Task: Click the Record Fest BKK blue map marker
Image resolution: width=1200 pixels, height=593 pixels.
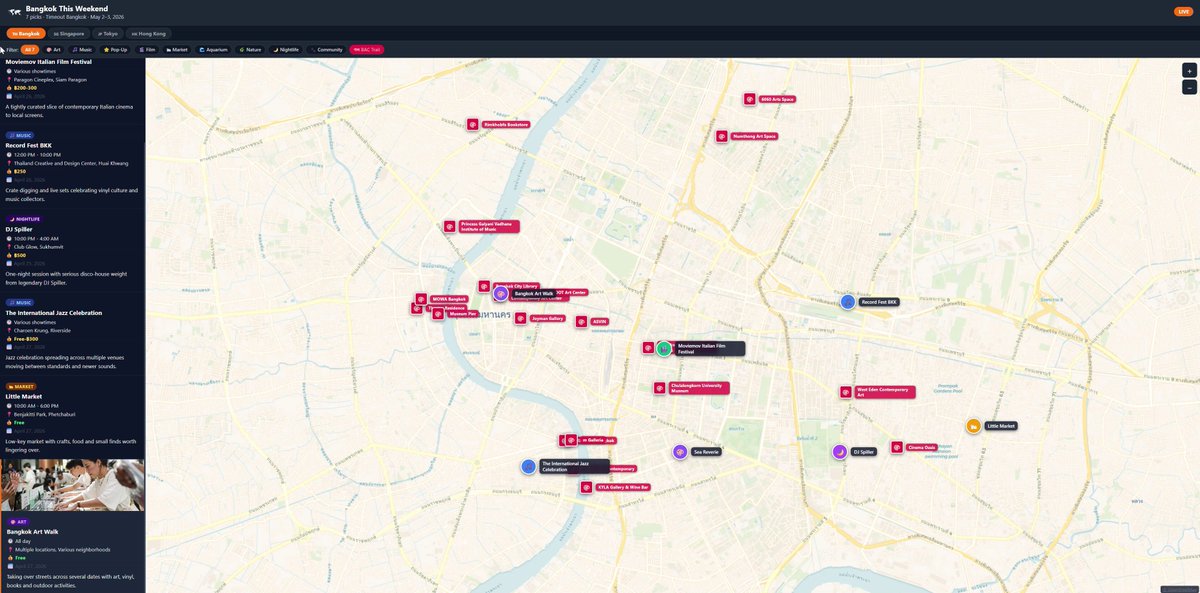Action: (848, 302)
